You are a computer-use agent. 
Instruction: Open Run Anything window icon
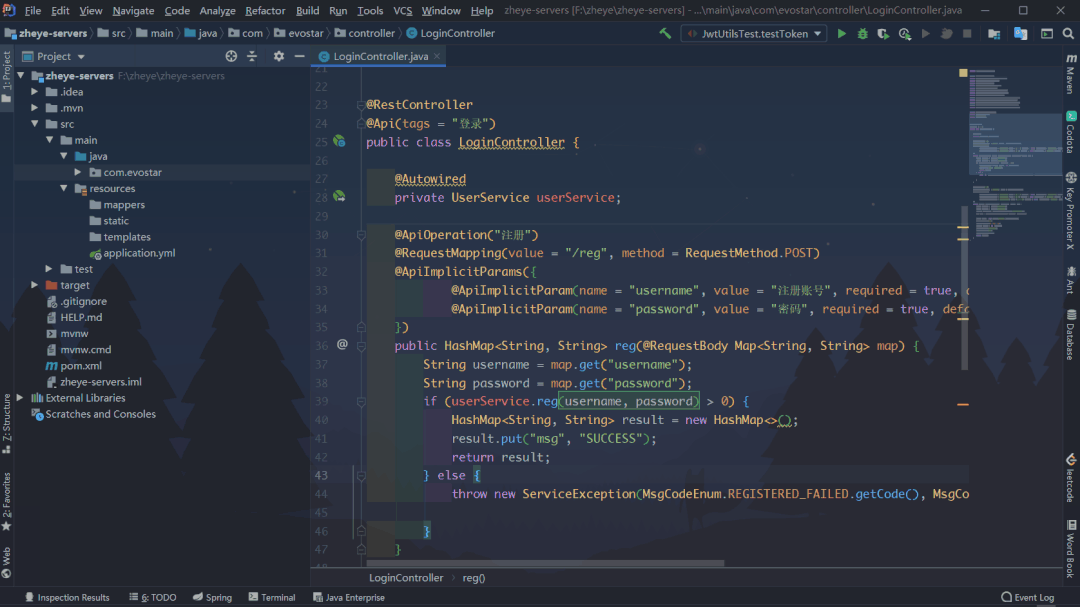coord(1046,33)
